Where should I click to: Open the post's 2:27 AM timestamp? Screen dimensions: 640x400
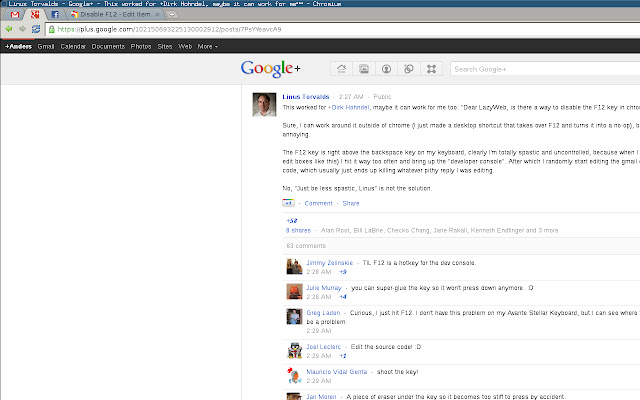pos(351,97)
